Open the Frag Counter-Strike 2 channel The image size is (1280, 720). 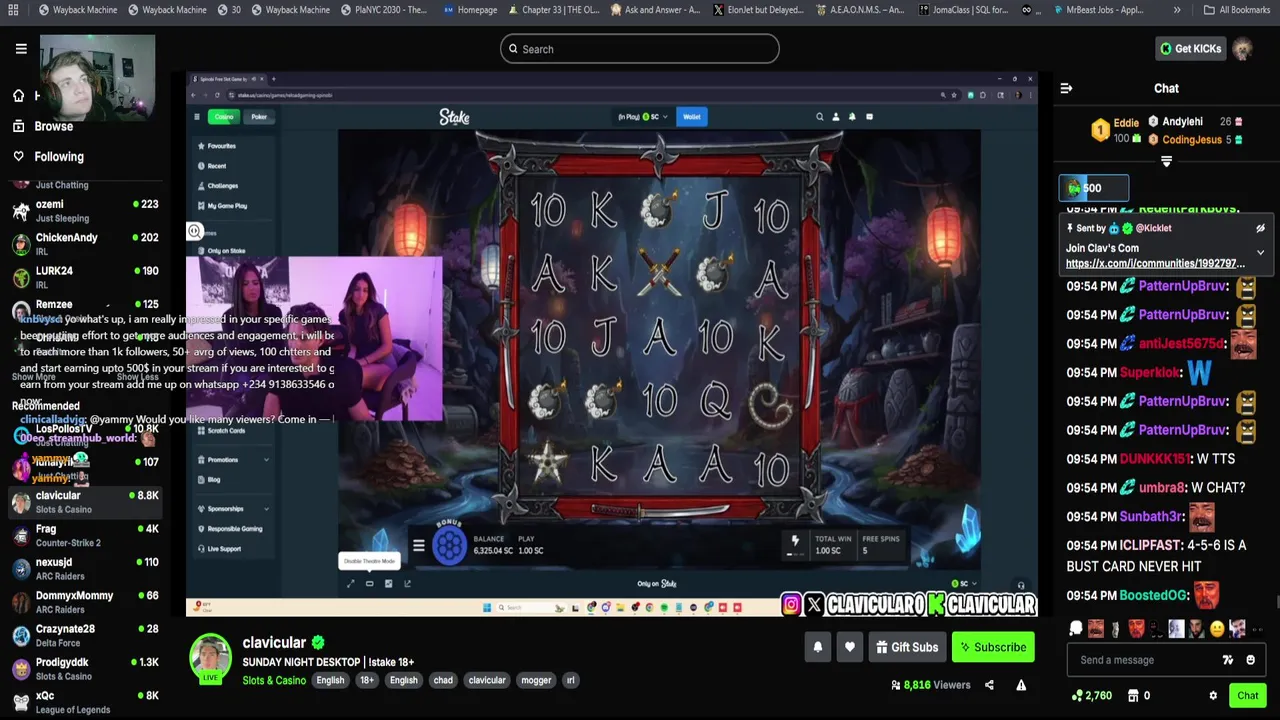(84, 535)
